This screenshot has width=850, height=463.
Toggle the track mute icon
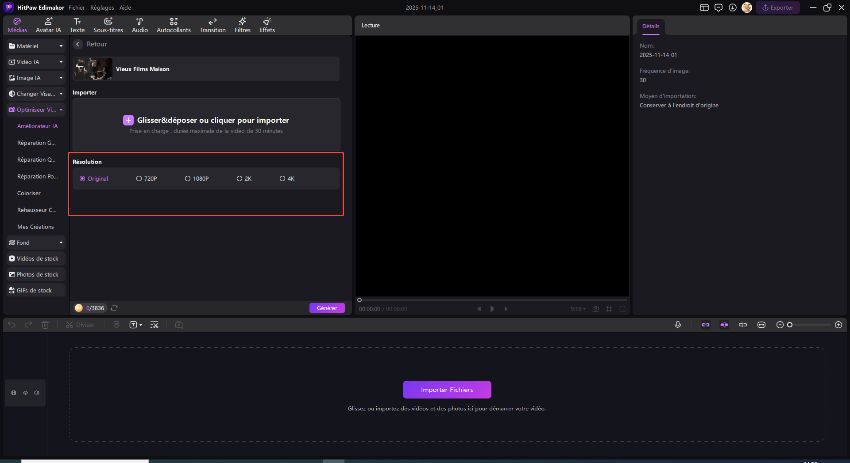(x=36, y=393)
